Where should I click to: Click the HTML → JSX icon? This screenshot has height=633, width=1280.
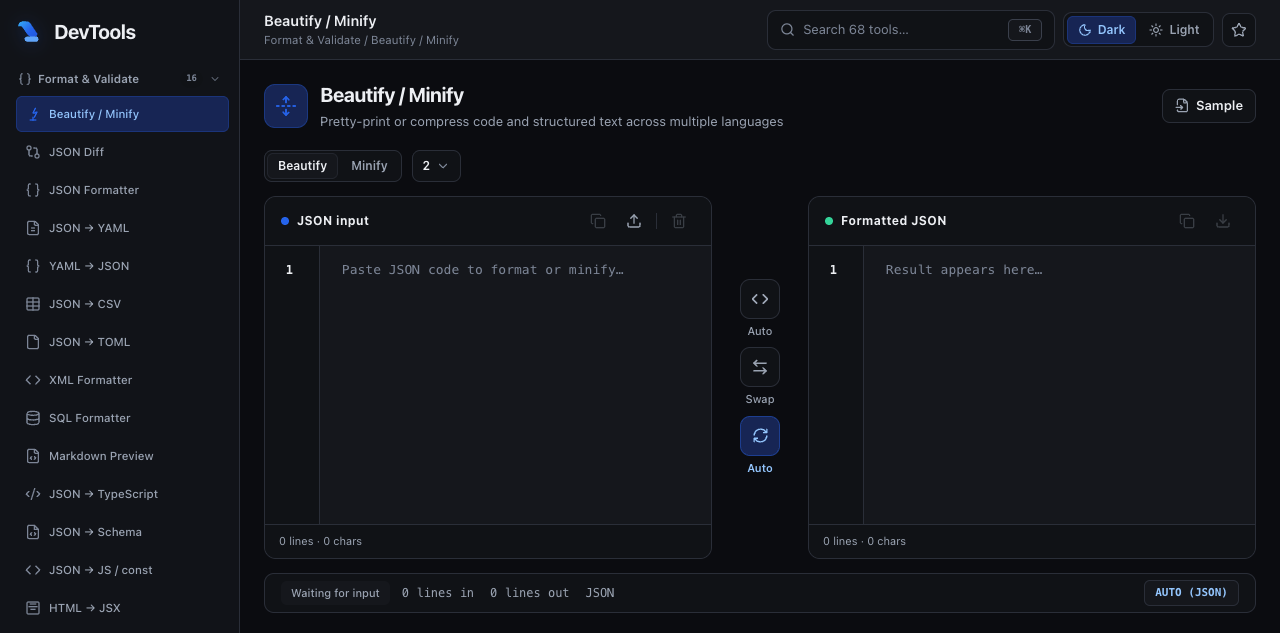click(33, 608)
